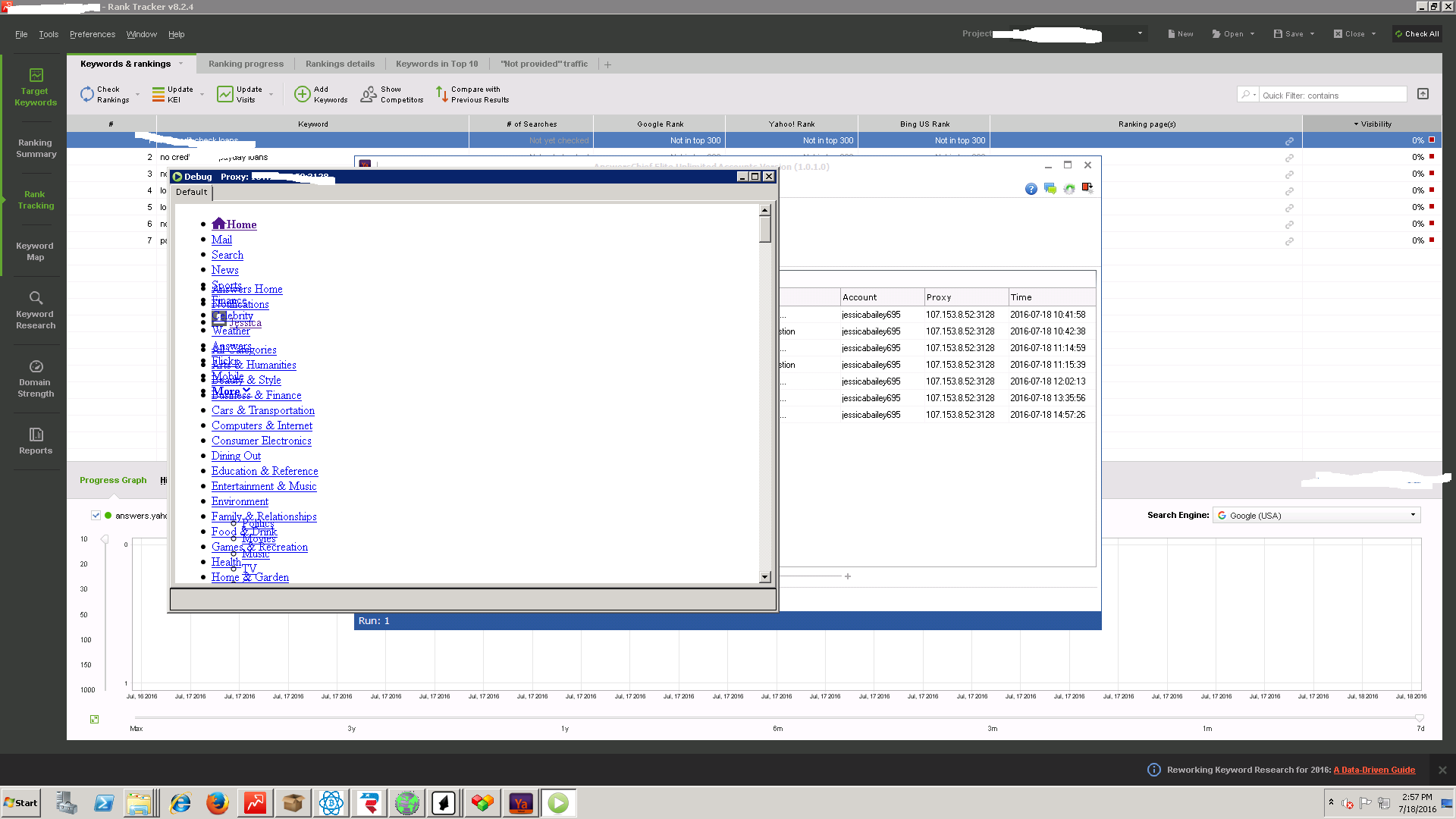Launch Firefox from the taskbar
Image resolution: width=1456 pixels, height=819 pixels.
(x=218, y=803)
